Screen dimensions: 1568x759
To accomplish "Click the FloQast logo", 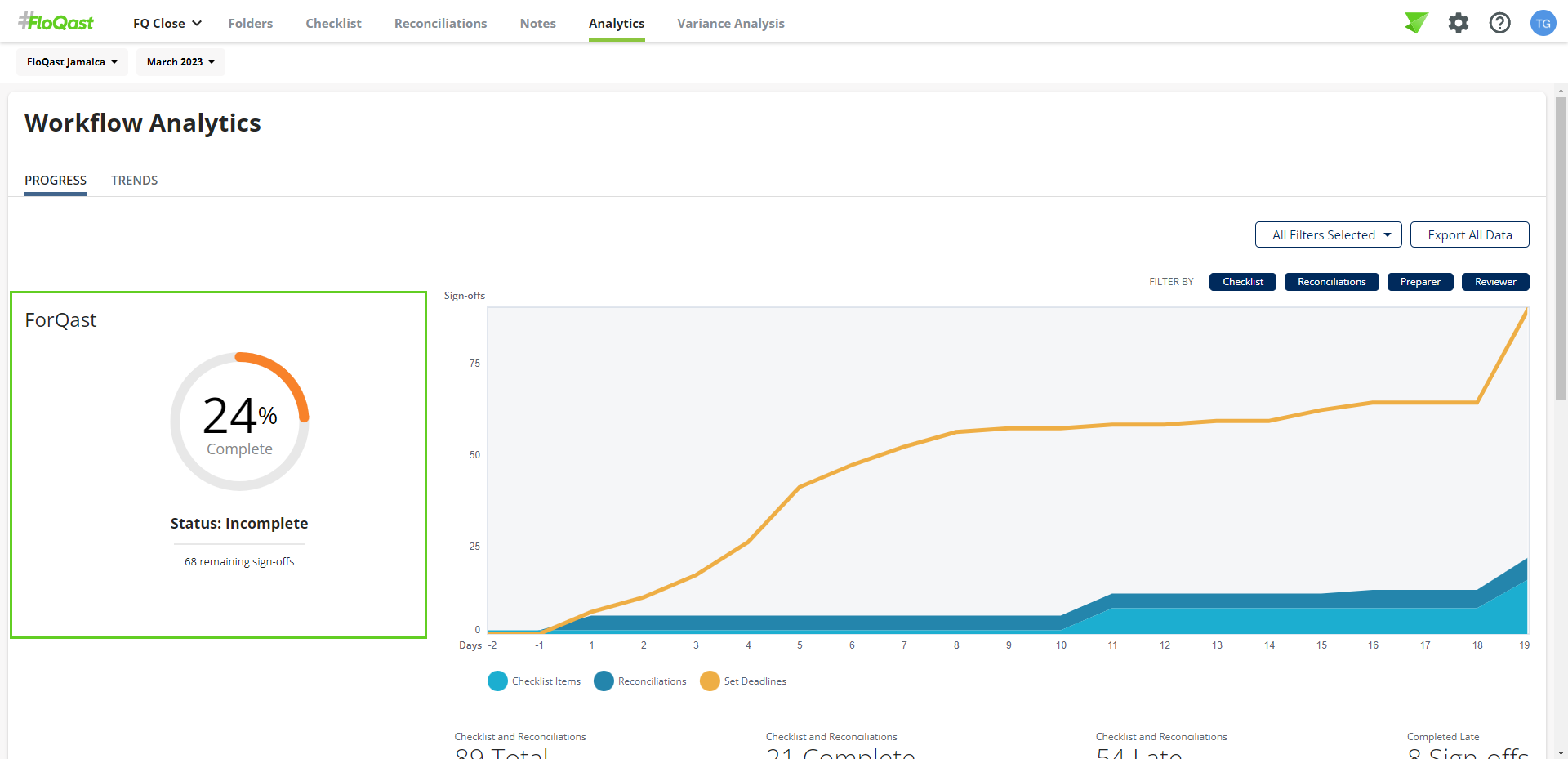I will click(x=56, y=22).
